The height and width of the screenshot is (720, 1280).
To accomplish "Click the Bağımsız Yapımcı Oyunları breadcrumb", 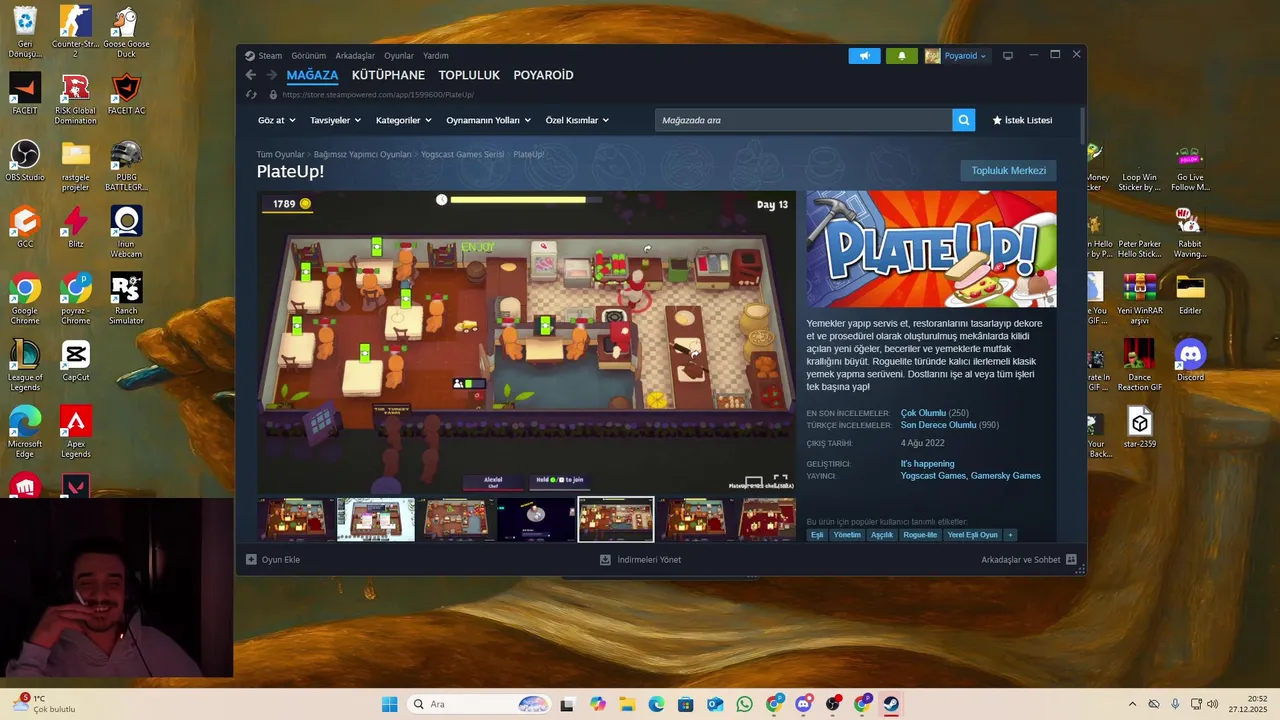I will point(362,155).
